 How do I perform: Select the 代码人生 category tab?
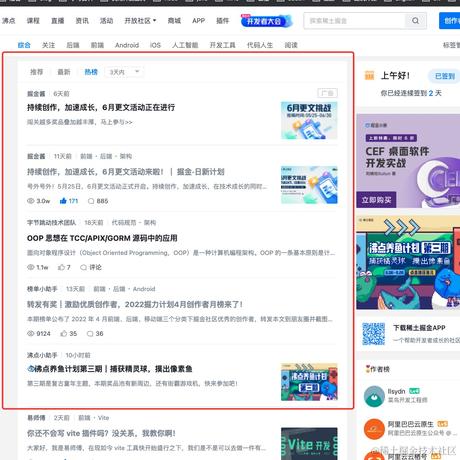pyautogui.click(x=260, y=45)
